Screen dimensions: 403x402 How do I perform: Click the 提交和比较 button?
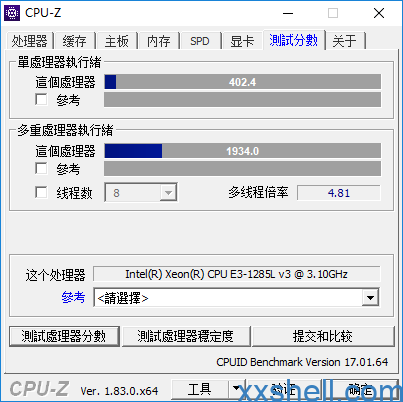point(323,336)
